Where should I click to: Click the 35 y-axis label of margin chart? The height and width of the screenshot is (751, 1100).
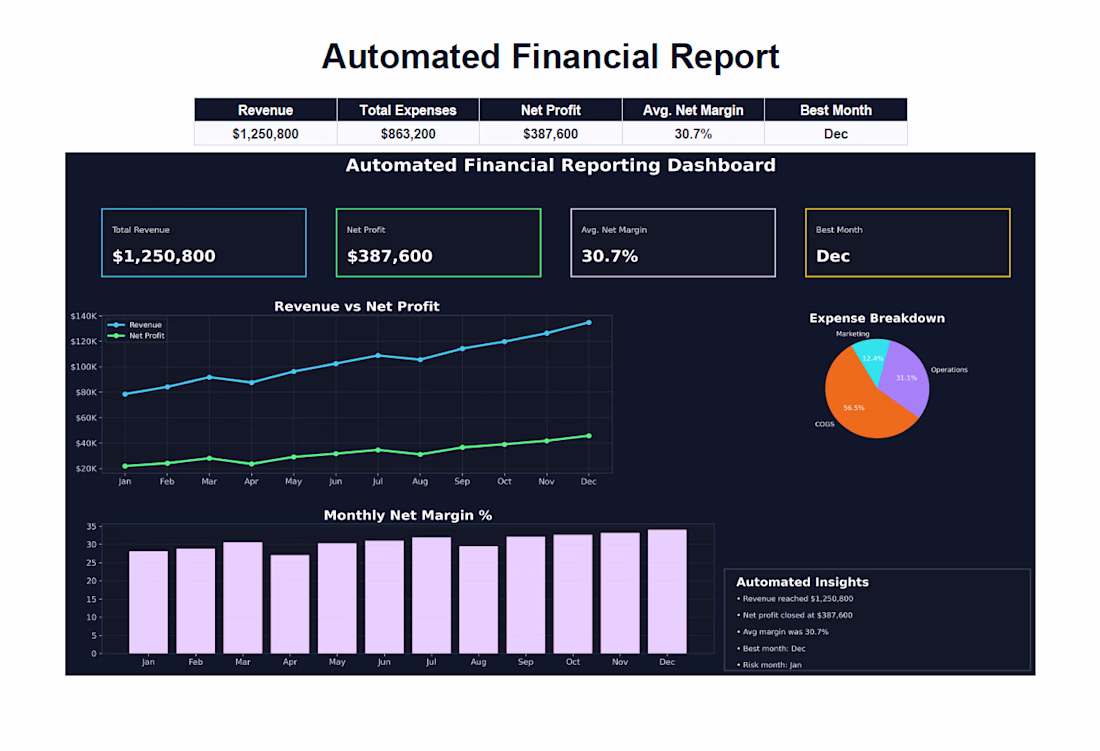pyautogui.click(x=91, y=527)
